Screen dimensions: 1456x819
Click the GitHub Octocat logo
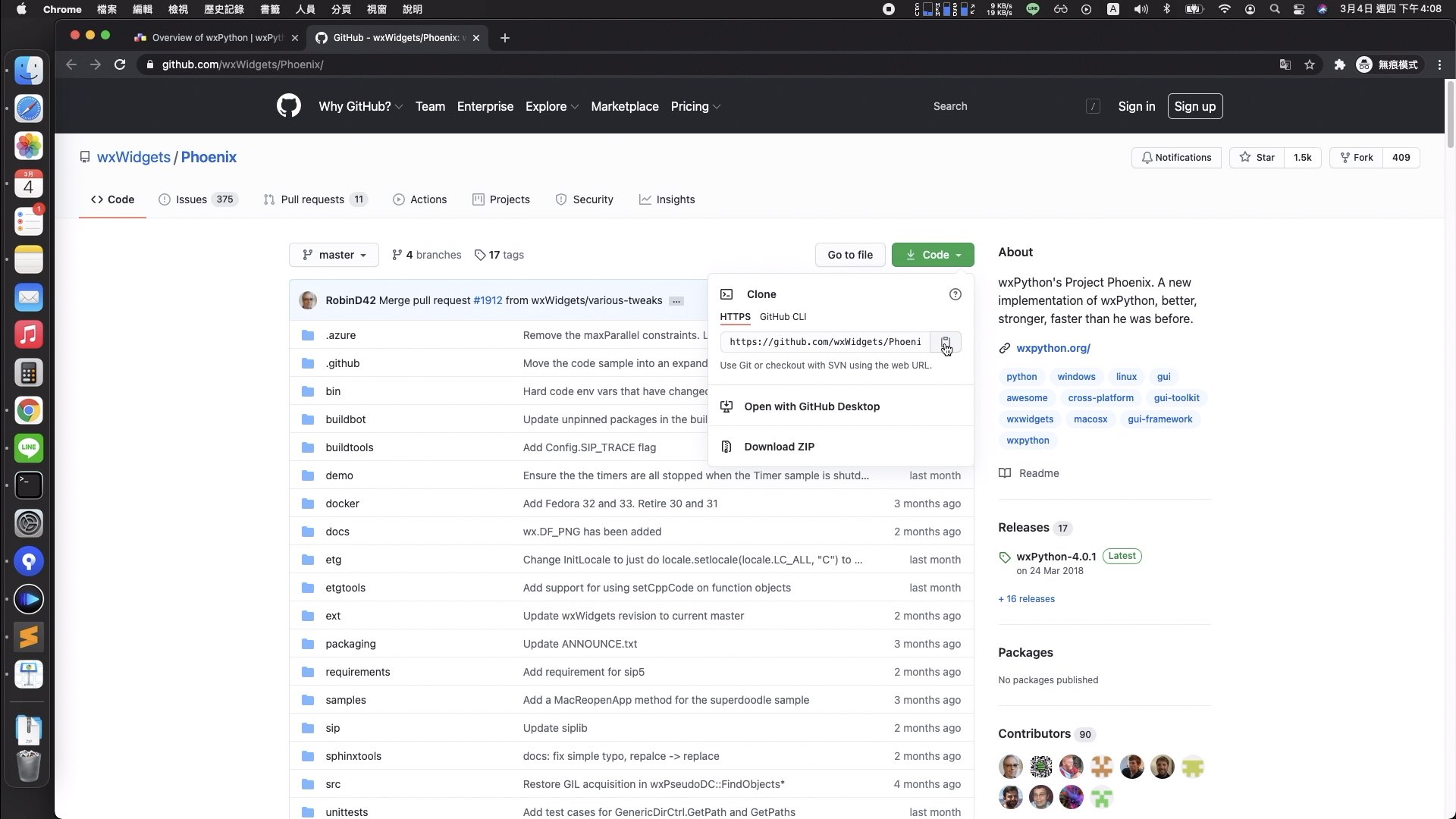pos(288,106)
